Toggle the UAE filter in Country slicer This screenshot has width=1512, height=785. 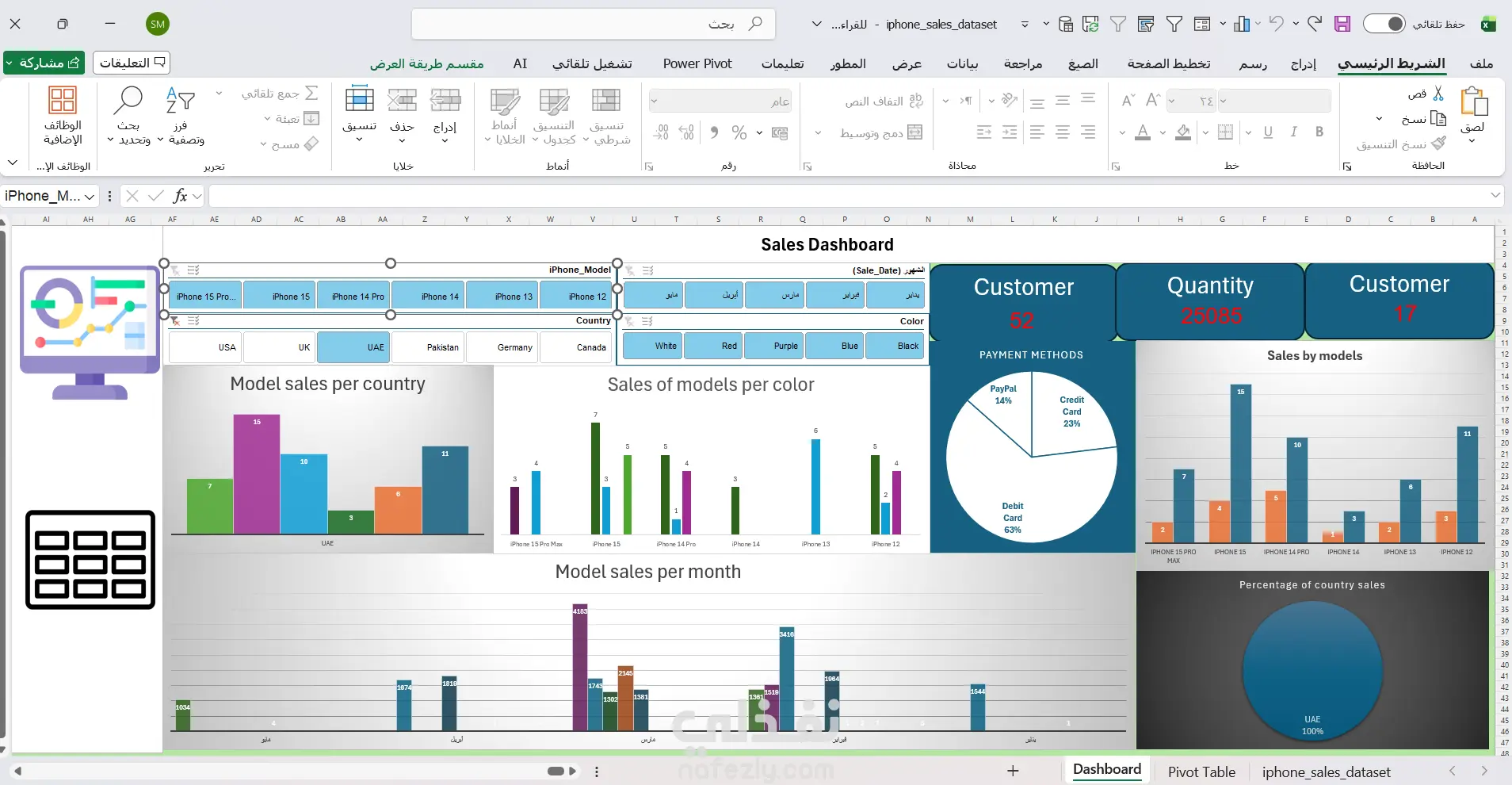(353, 347)
